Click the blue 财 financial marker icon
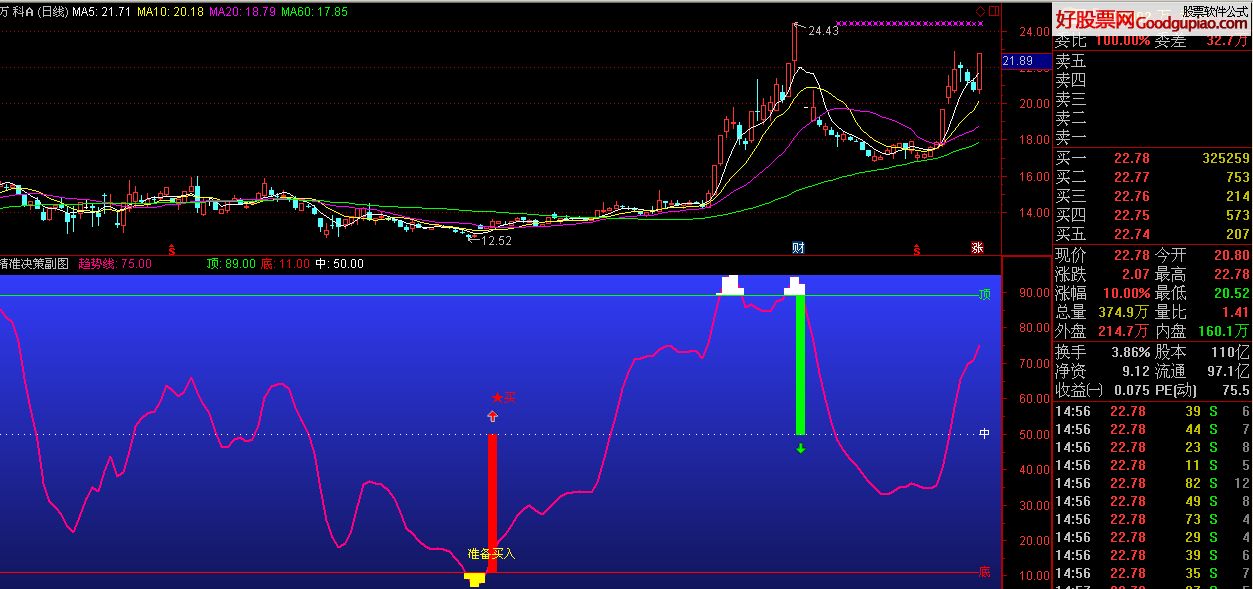The image size is (1253, 589). pyautogui.click(x=797, y=247)
